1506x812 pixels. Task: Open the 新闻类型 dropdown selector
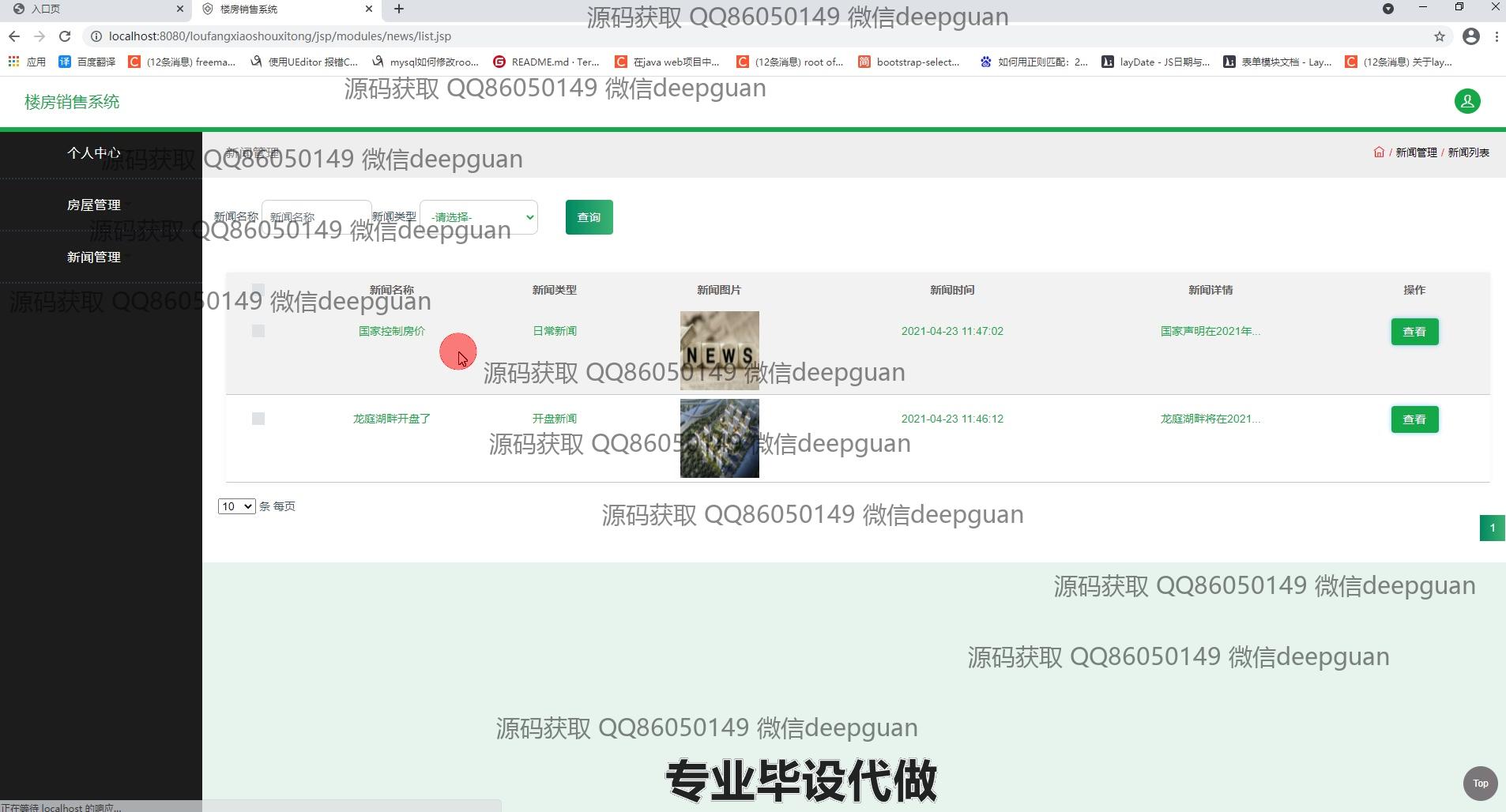pos(479,217)
